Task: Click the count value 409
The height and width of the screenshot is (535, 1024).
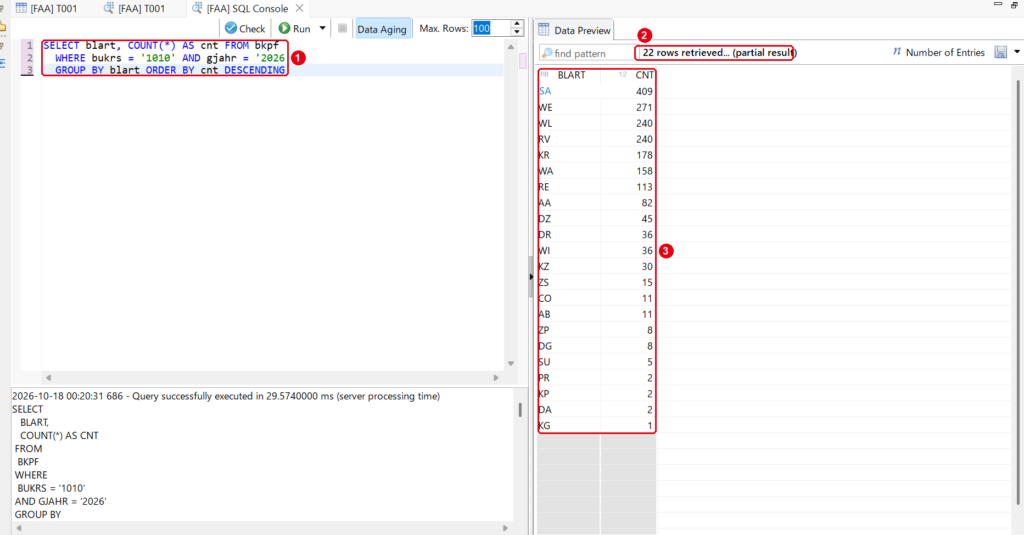Action: tap(644, 91)
